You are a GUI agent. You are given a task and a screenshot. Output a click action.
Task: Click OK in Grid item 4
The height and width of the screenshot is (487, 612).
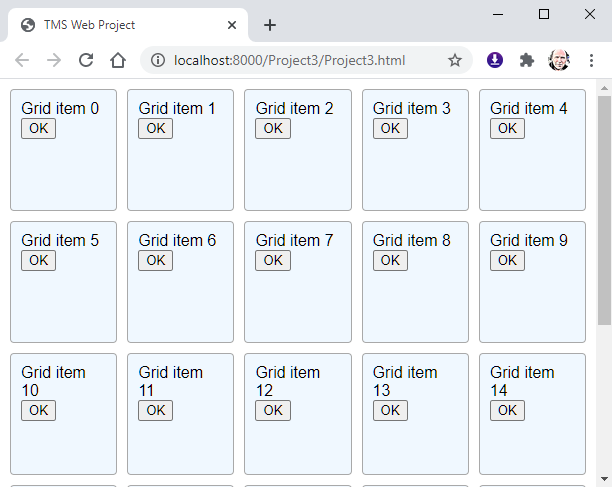coord(507,128)
